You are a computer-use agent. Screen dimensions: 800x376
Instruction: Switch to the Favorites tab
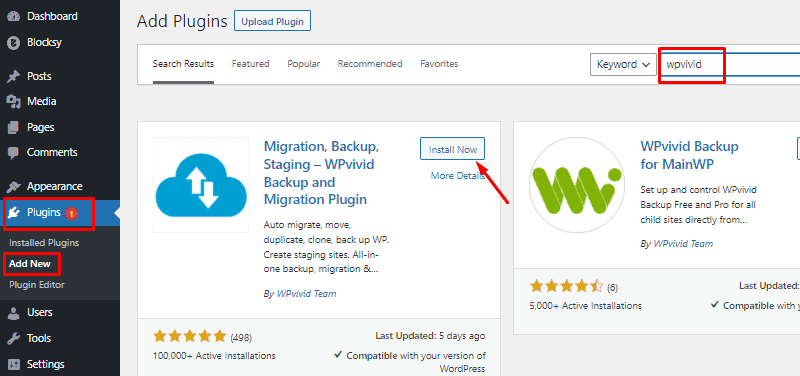coord(439,64)
